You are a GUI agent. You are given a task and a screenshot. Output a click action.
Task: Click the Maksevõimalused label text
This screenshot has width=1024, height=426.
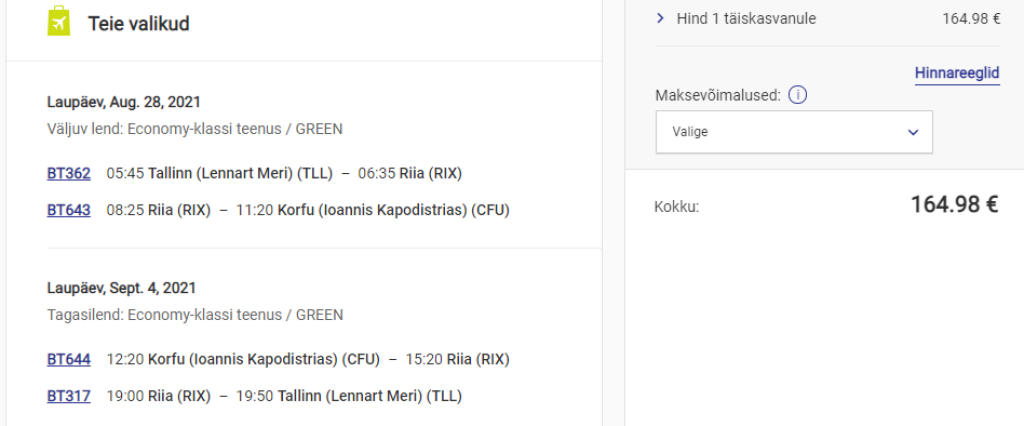pyautogui.click(x=717, y=96)
